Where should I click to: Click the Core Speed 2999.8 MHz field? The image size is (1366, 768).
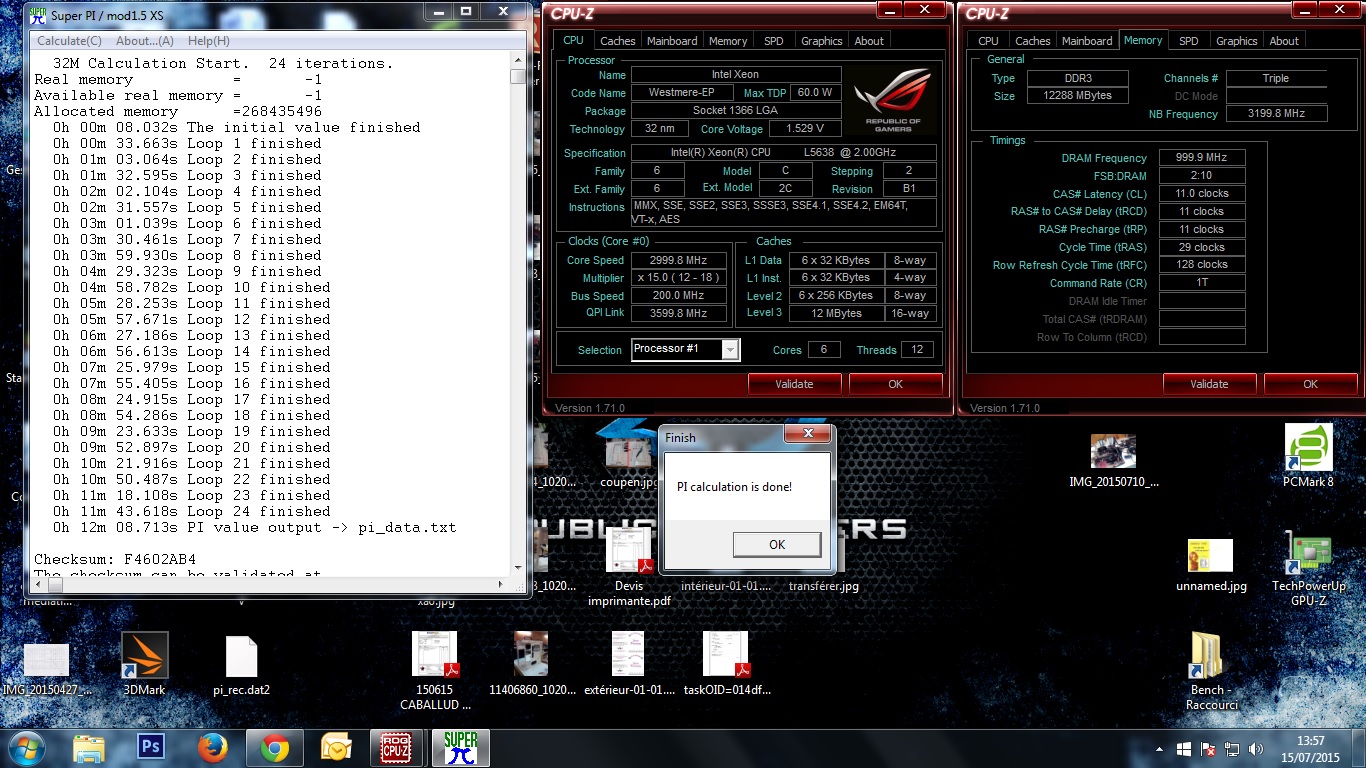tap(679, 260)
